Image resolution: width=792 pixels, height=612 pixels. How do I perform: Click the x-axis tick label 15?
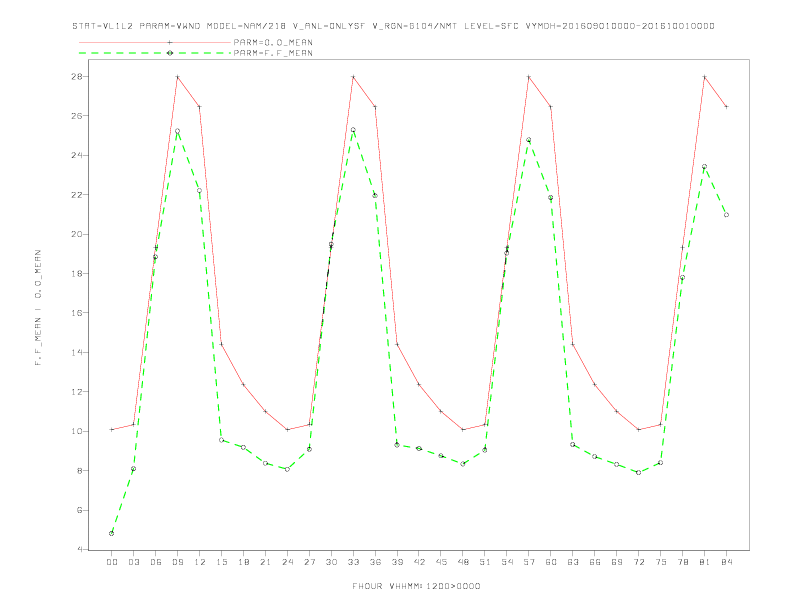pos(221,562)
